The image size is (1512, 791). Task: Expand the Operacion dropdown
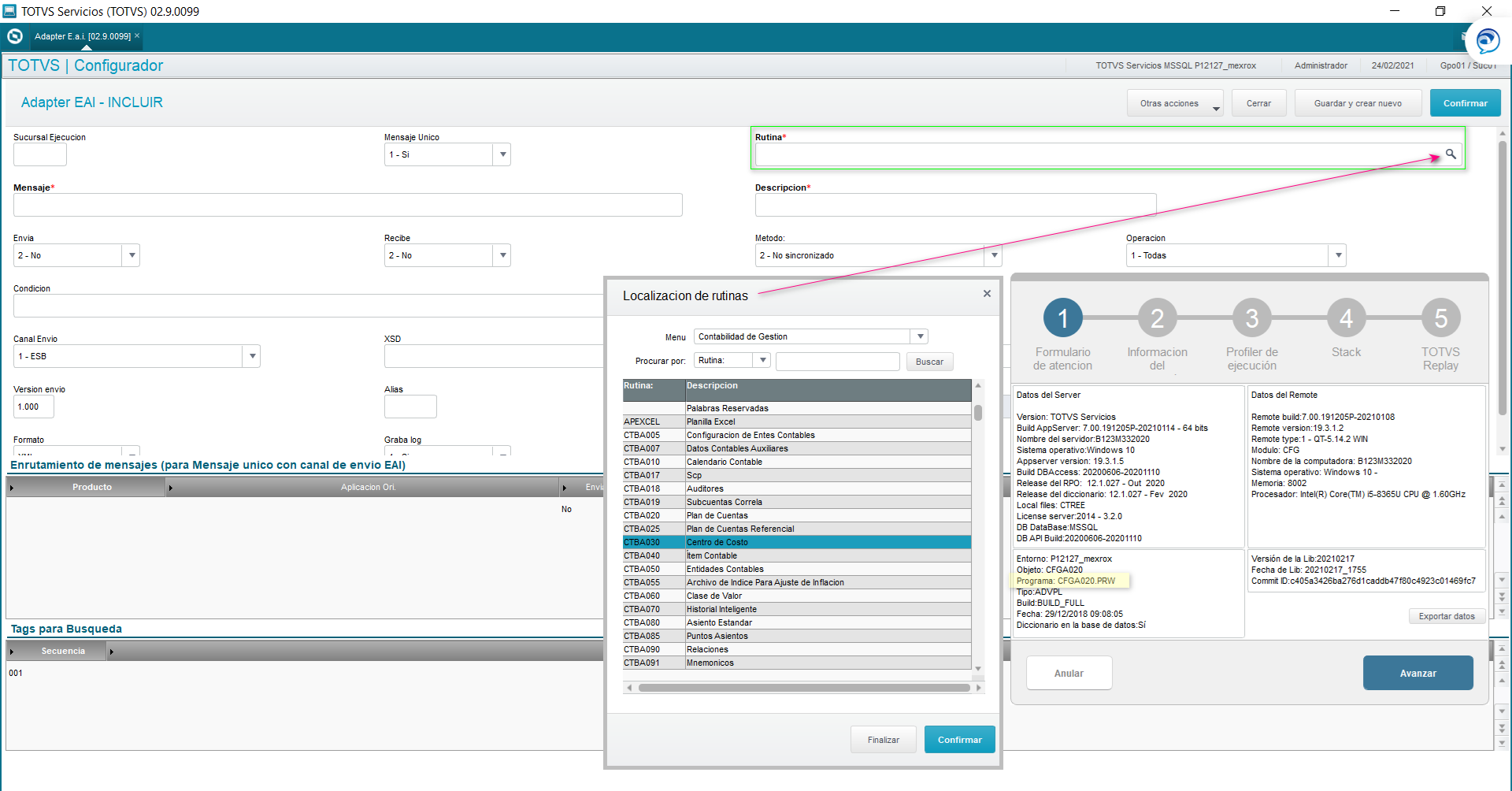point(1337,255)
